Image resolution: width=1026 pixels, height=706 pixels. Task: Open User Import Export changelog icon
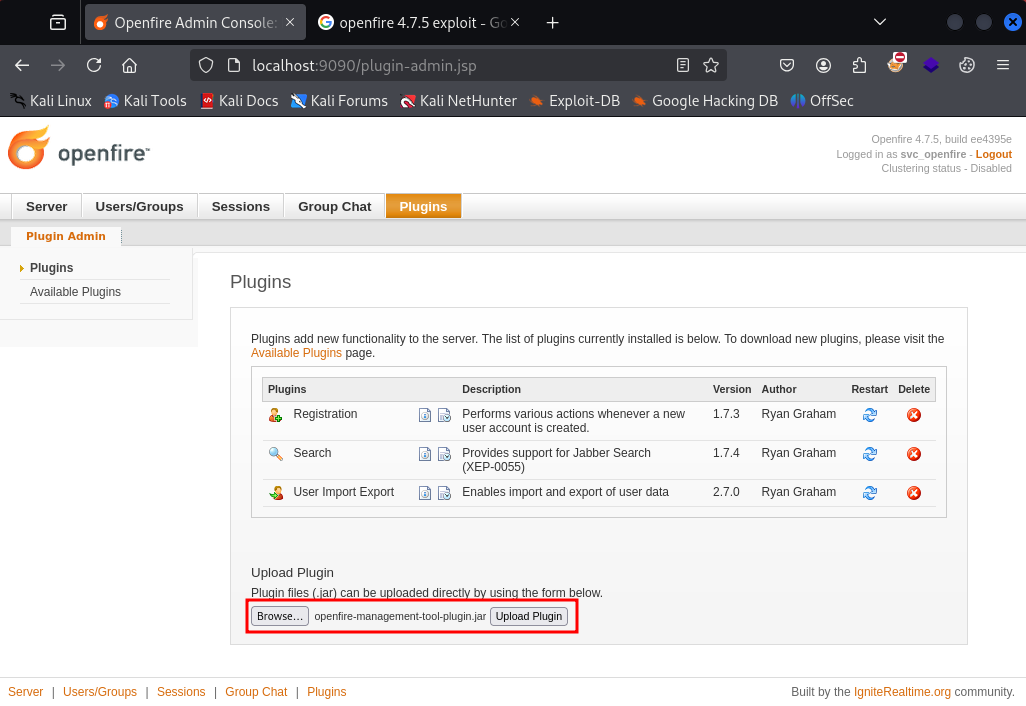pos(444,493)
